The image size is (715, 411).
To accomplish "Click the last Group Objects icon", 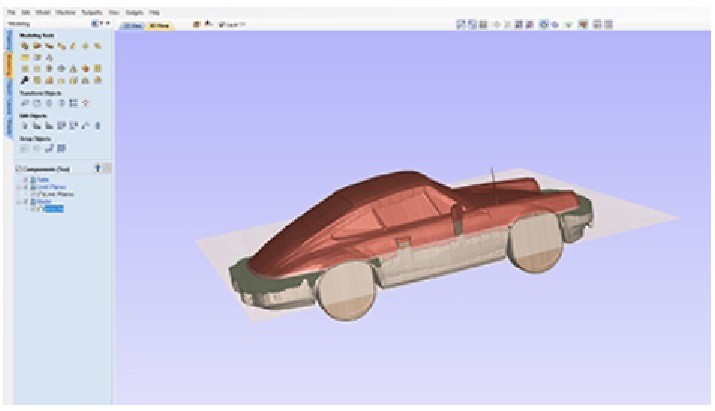I will point(61,148).
